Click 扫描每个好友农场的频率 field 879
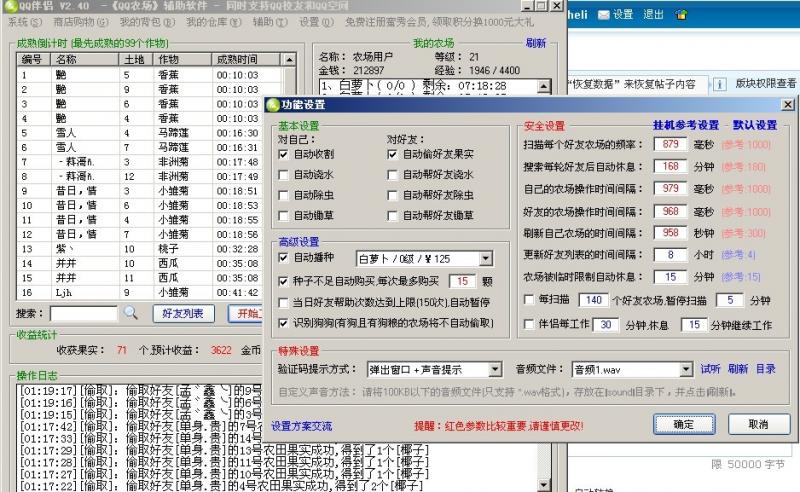This screenshot has height=492, width=800. tap(670, 144)
